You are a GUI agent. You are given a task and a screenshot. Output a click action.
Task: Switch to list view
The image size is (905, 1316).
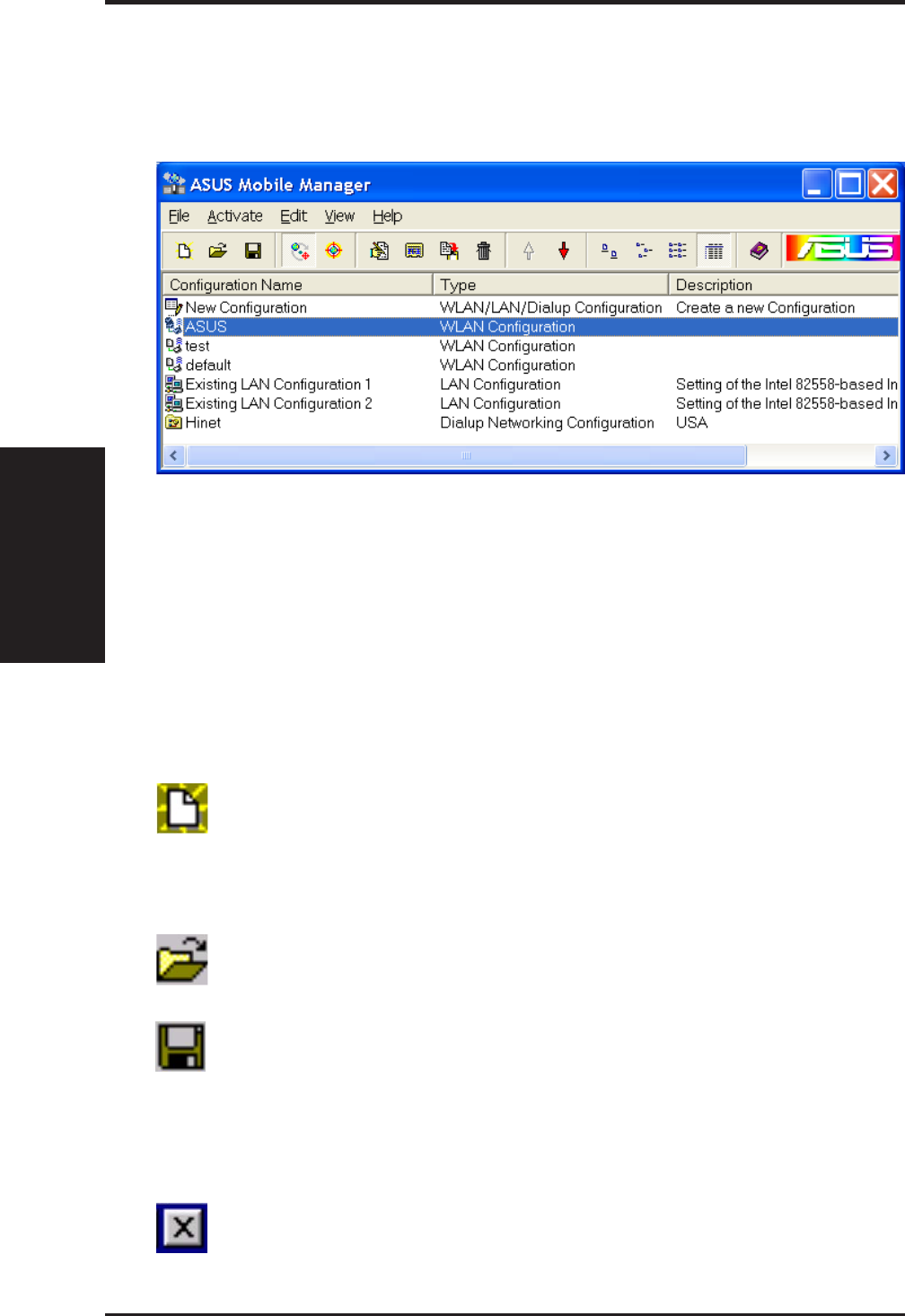(678, 251)
